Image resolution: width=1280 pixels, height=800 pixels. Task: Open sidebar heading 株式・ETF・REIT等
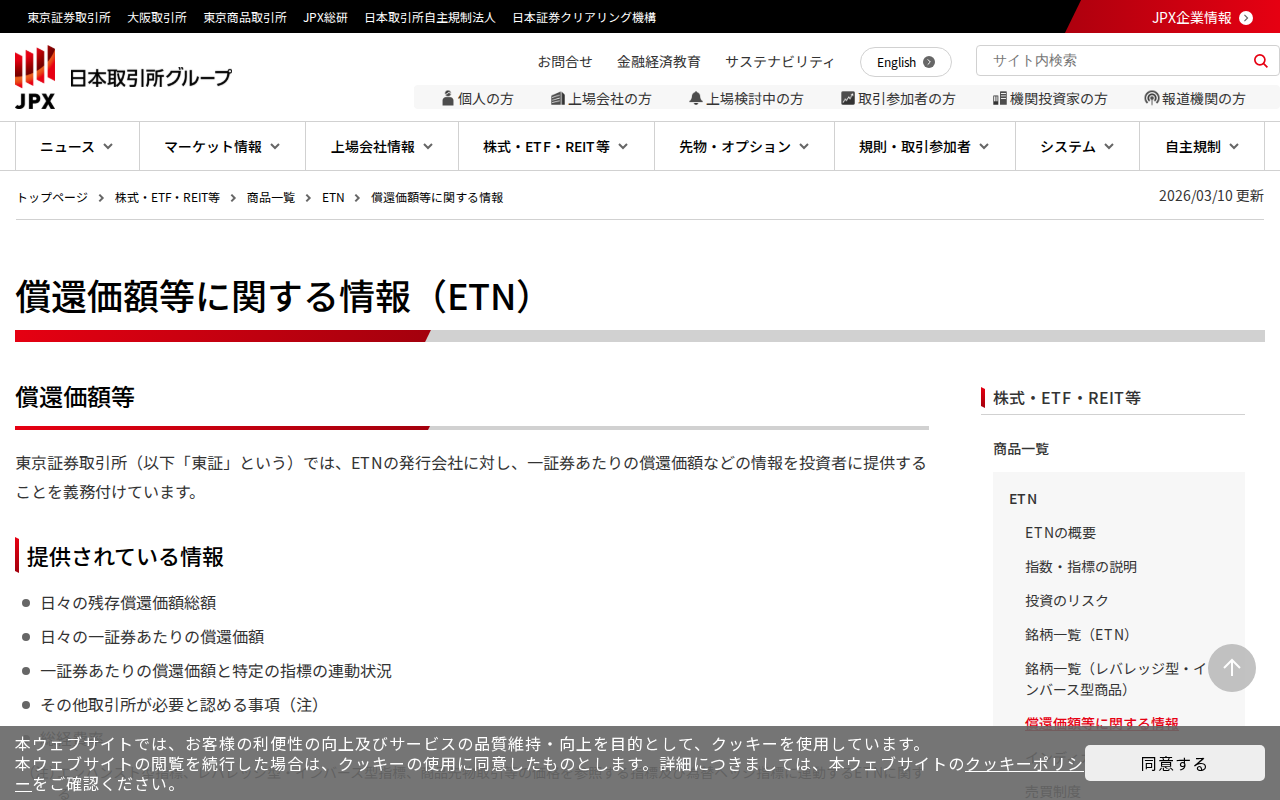1067,397
